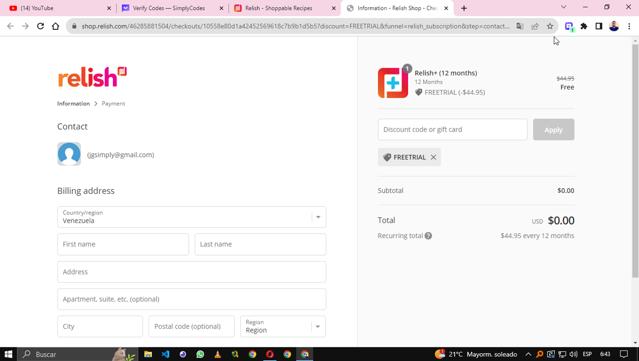Switch to the YouTube tab
This screenshot has height=361, width=639.
[x=59, y=8]
